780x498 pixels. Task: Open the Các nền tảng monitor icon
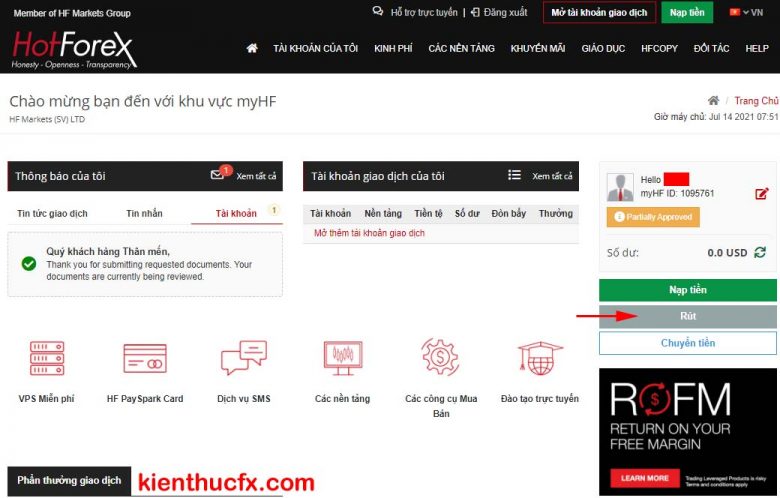pyautogui.click(x=343, y=358)
